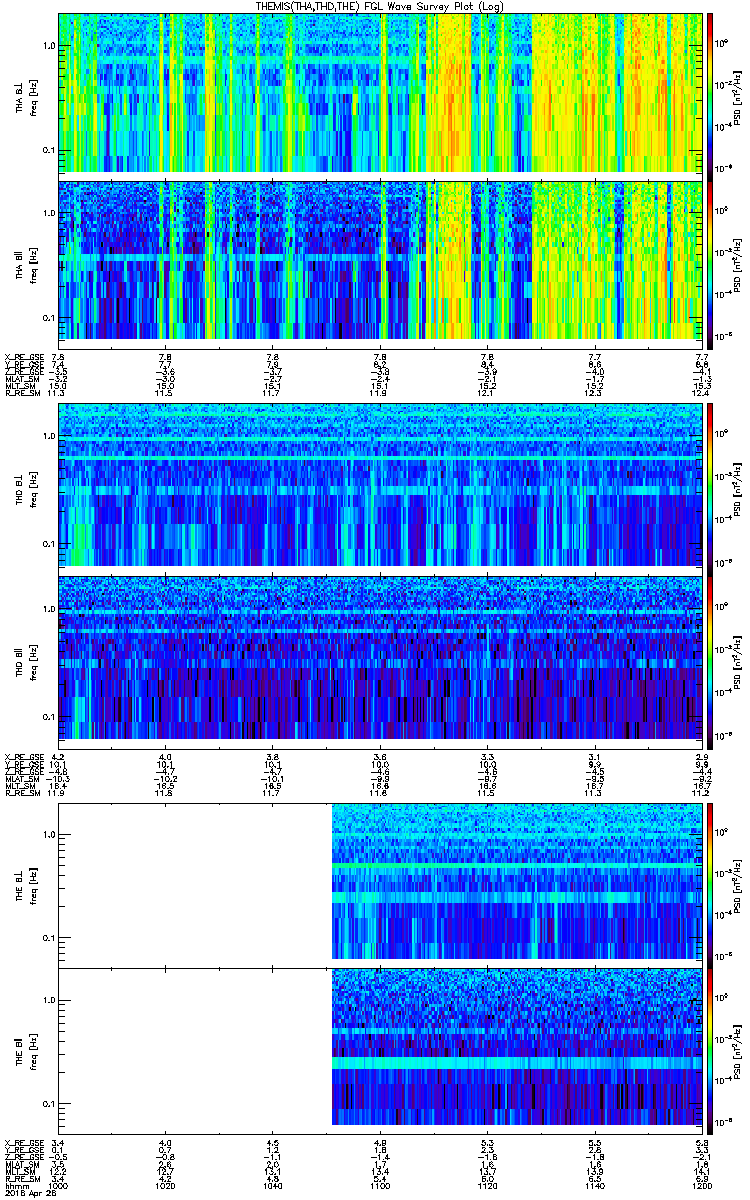This screenshot has height=1200, width=750.
Task: Click the R_RE_SM row label under THA panels
Action: (x=23, y=394)
